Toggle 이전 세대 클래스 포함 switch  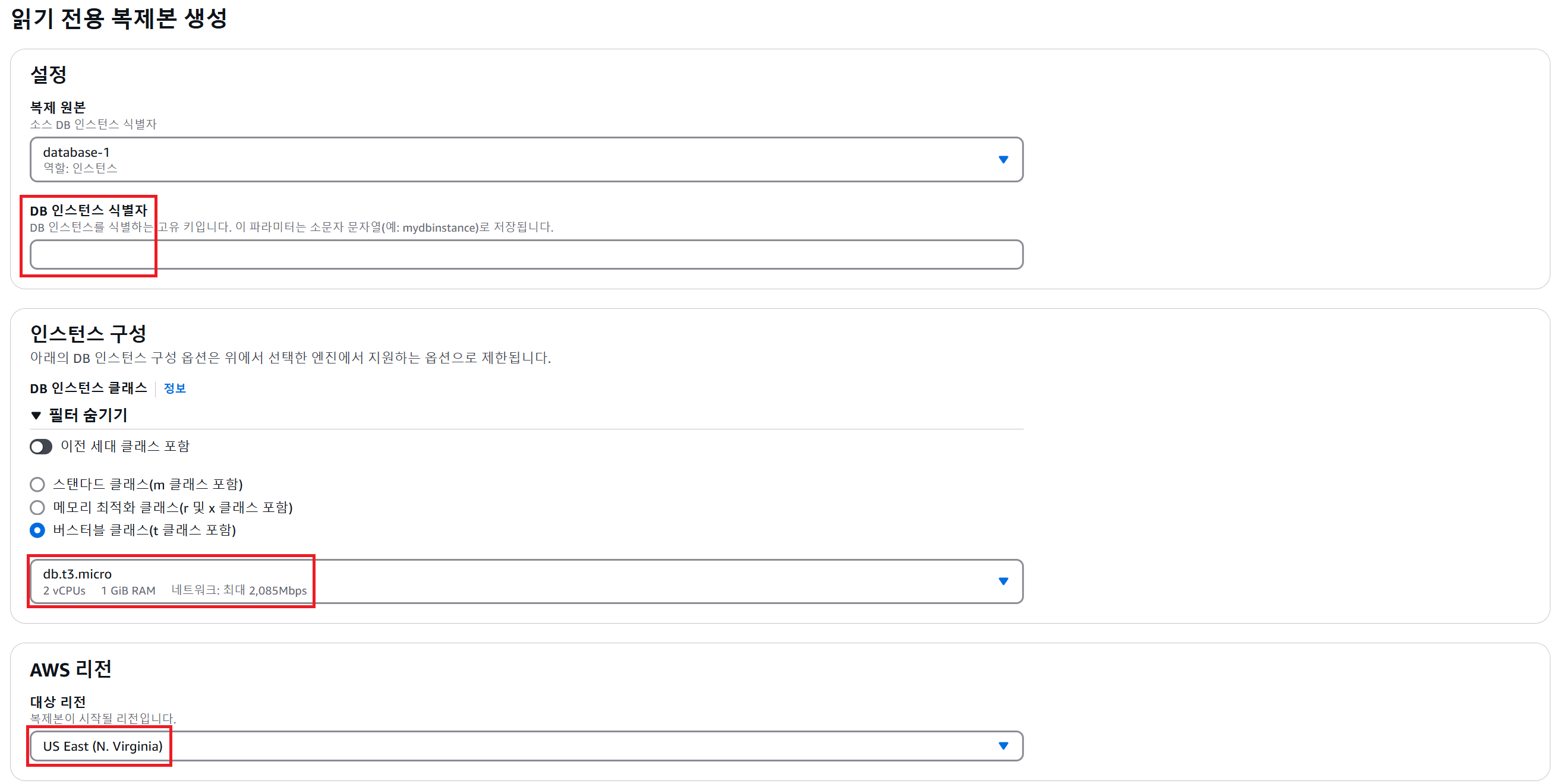[x=41, y=447]
